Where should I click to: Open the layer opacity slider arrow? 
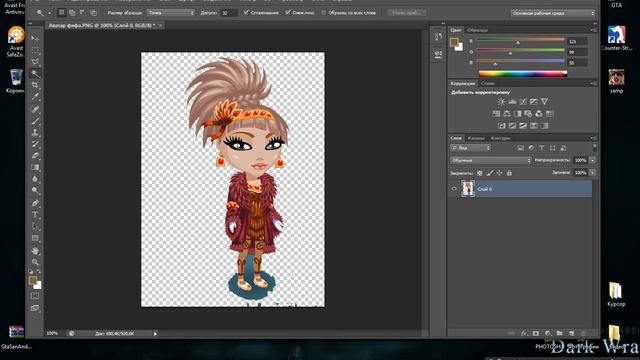[593, 160]
